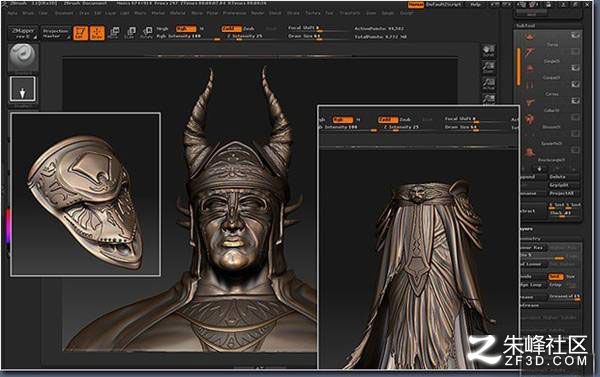Image resolution: width=600 pixels, height=377 pixels.
Task: Toggle the M material mode button
Action: click(202, 29)
